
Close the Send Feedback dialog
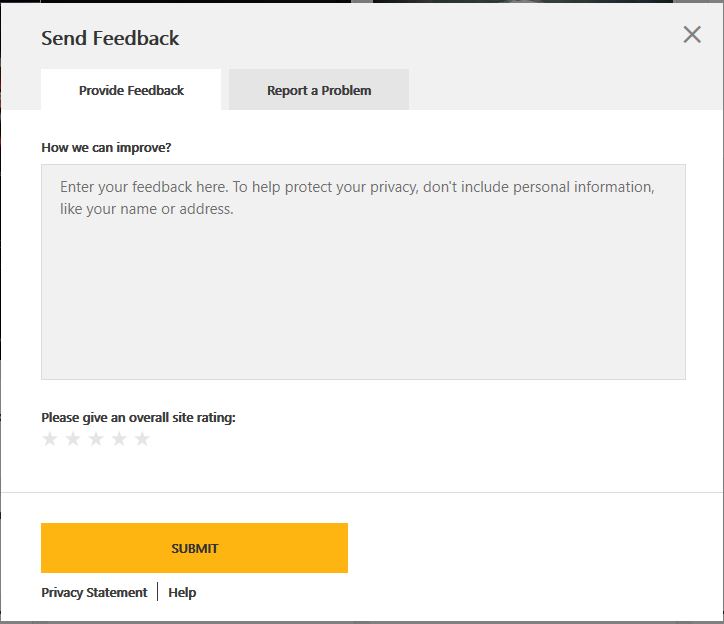[692, 35]
